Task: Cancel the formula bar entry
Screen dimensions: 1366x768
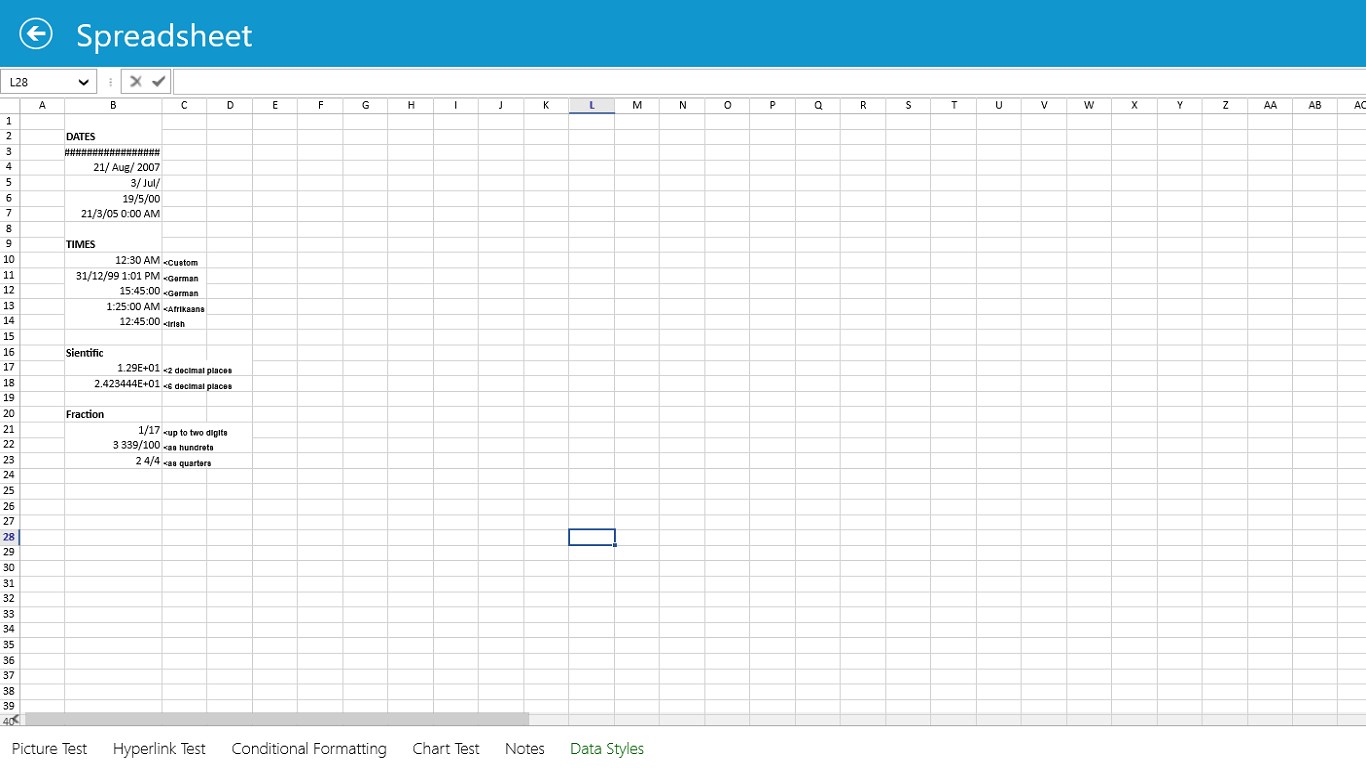Action: pyautogui.click(x=136, y=82)
